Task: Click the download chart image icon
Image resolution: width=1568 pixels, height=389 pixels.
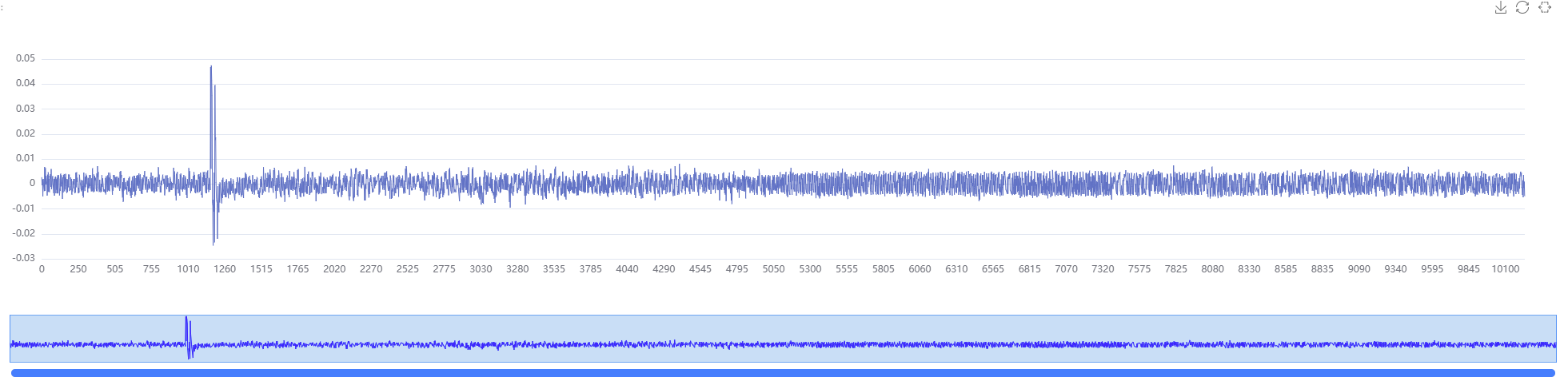Action: [1500, 8]
